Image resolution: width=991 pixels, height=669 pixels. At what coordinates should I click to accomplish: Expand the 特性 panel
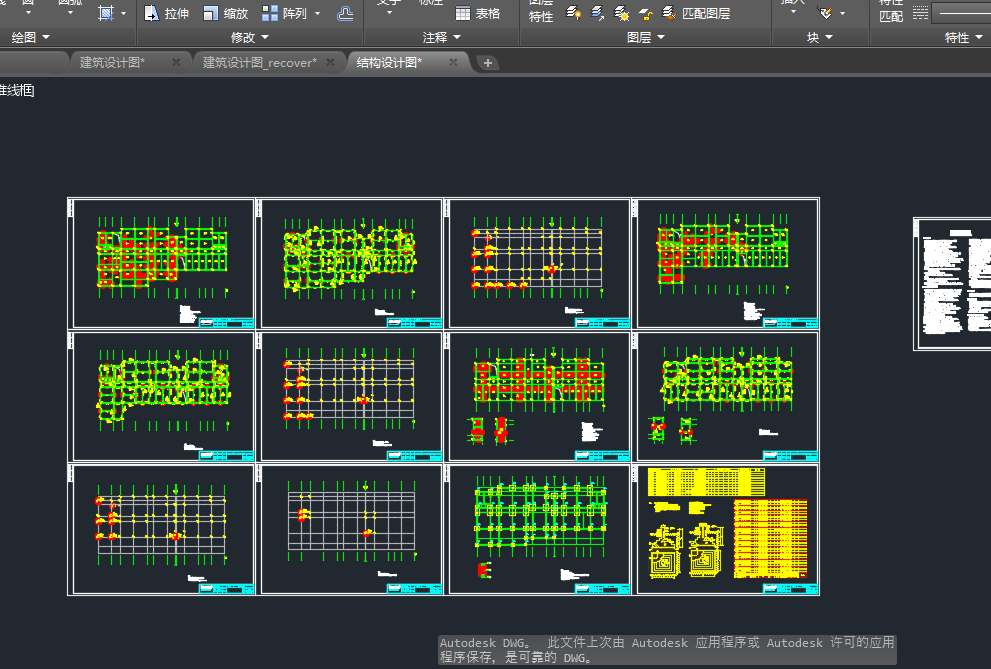coord(964,37)
